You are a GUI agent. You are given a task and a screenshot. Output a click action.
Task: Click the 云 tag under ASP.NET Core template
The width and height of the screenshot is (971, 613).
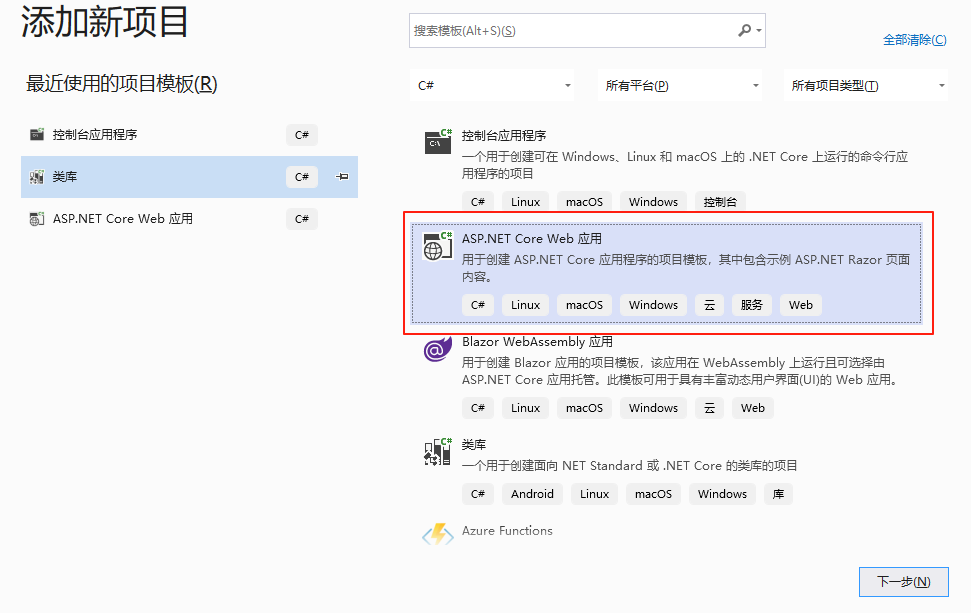pyautogui.click(x=709, y=305)
